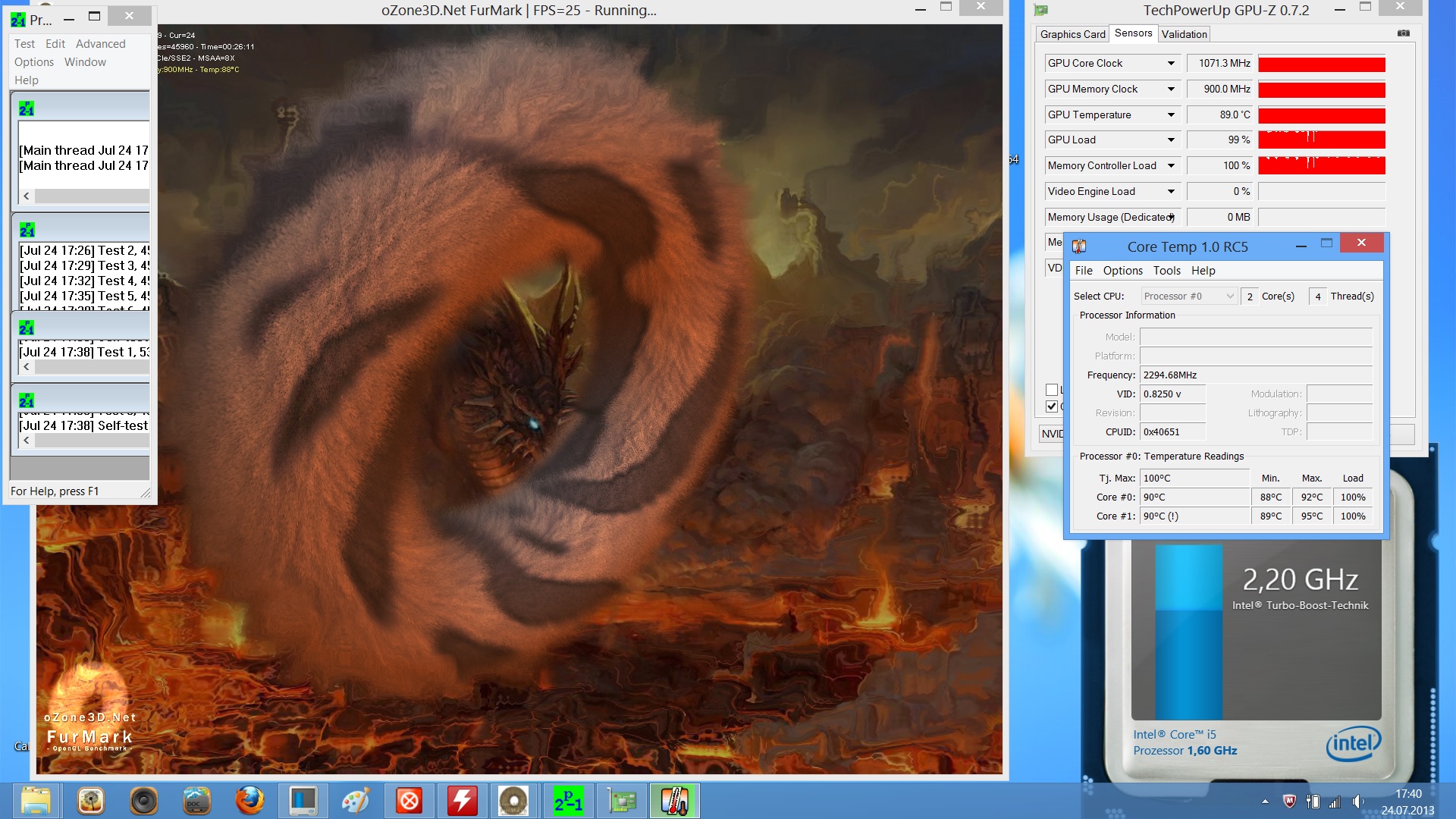This screenshot has width=1456, height=819.
Task: Click the Core Temp title bar app icon
Action: (x=1079, y=246)
